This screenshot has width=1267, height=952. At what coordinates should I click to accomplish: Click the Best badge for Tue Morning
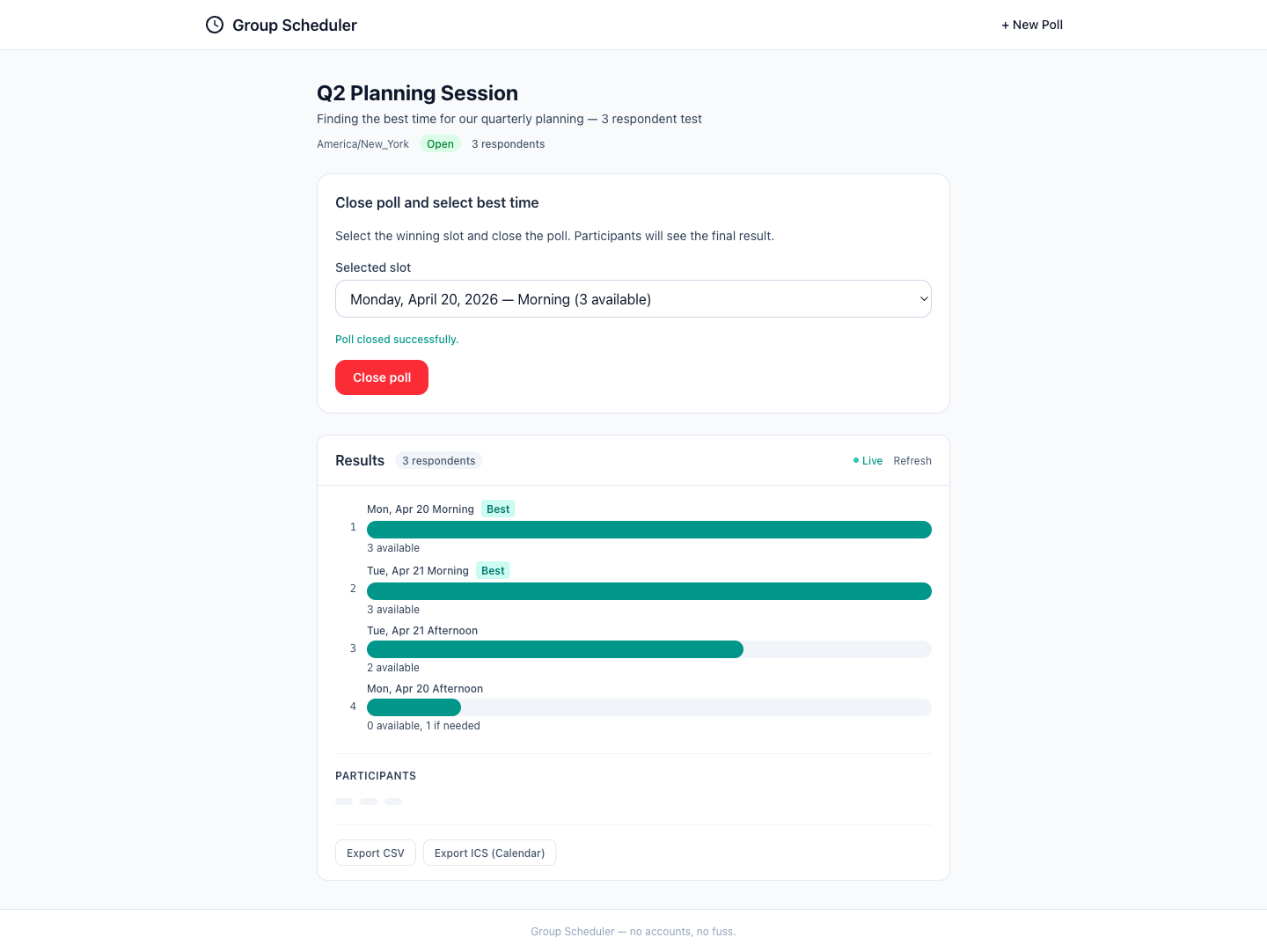click(x=493, y=571)
